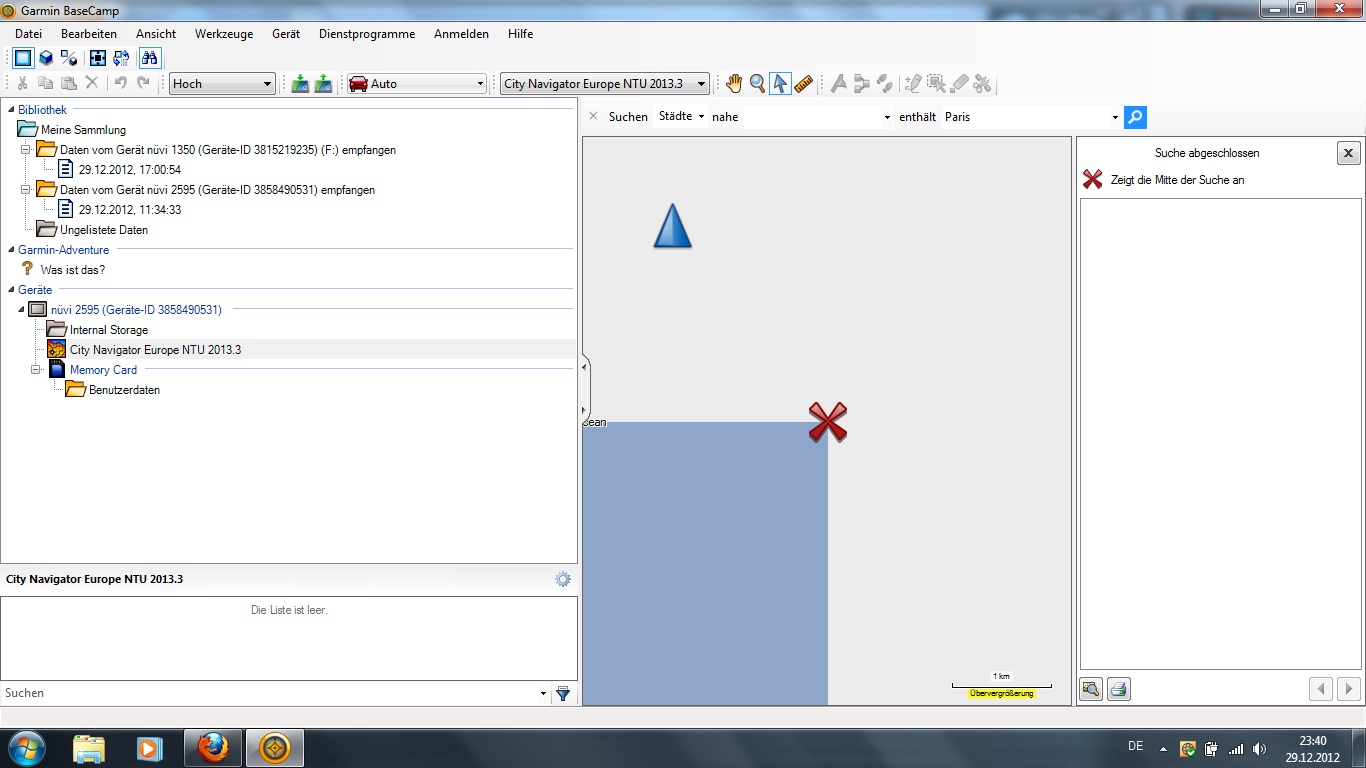Select the split 2D/3D view icon
The height and width of the screenshot is (768, 1366).
pos(68,58)
